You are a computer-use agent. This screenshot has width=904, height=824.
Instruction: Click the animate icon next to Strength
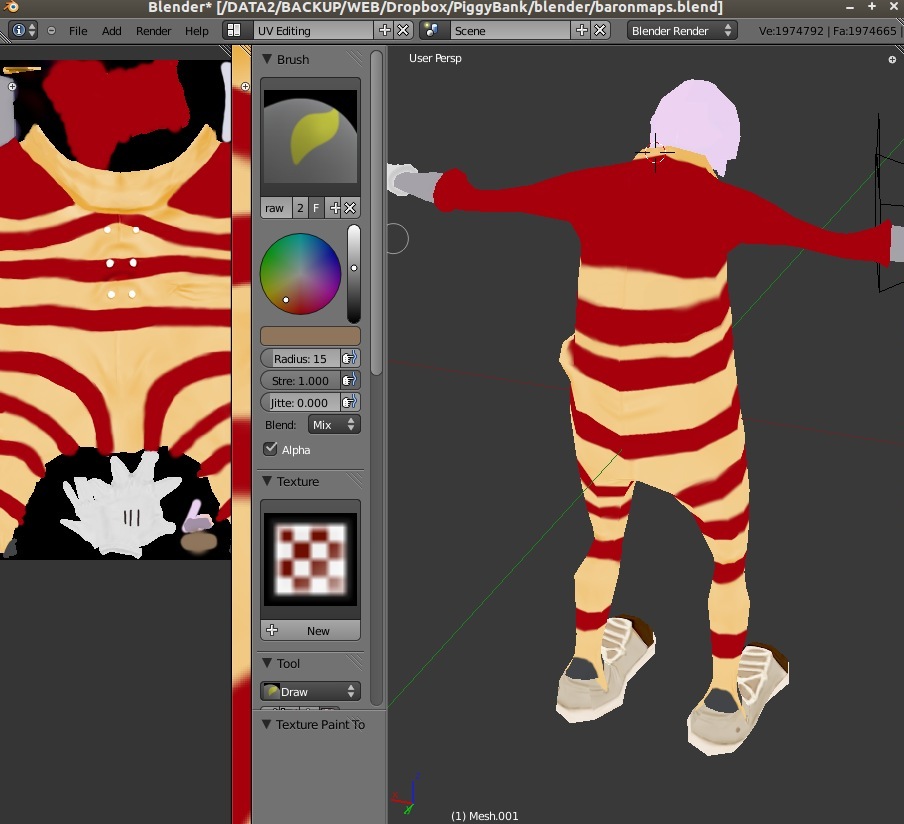click(351, 380)
